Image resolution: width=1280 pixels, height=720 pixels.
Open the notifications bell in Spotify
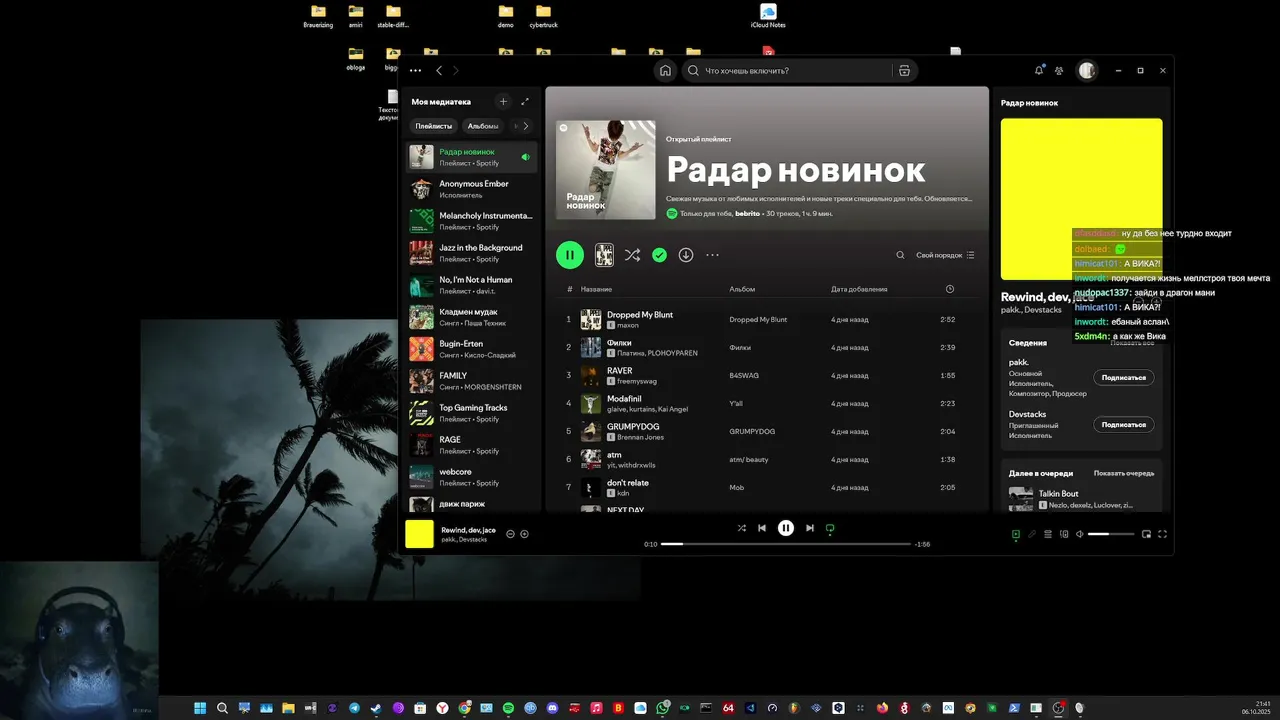1039,70
